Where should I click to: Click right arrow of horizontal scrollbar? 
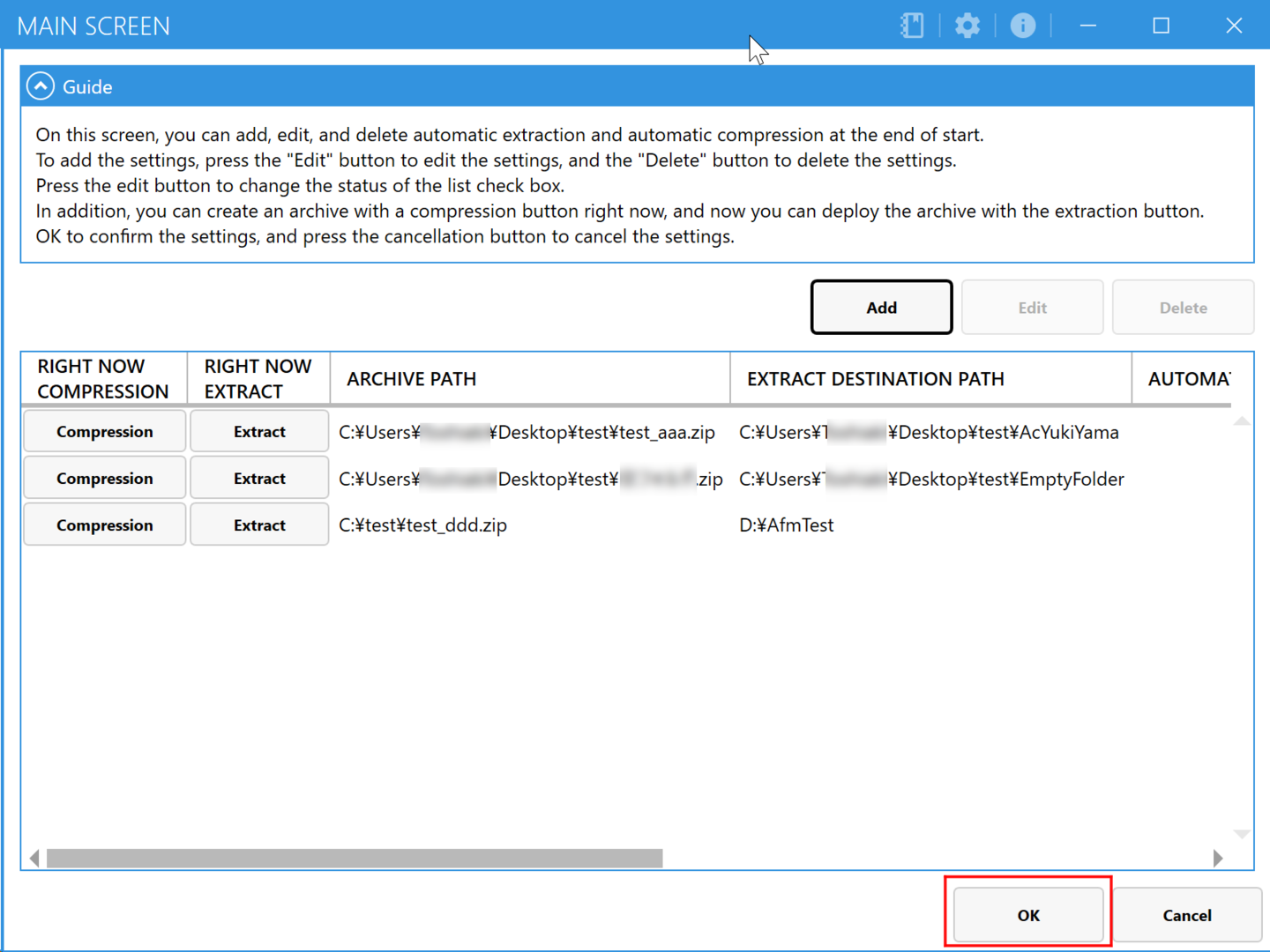click(x=1218, y=859)
